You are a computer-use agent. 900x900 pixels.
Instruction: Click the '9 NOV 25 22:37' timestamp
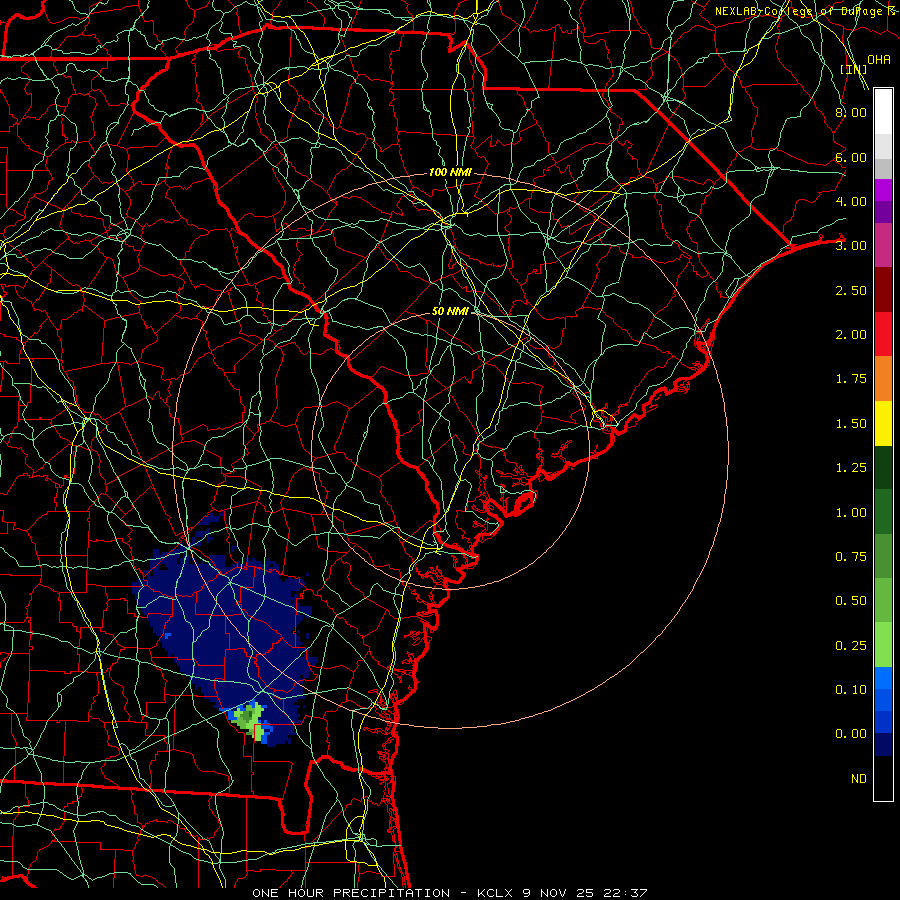tap(584, 893)
